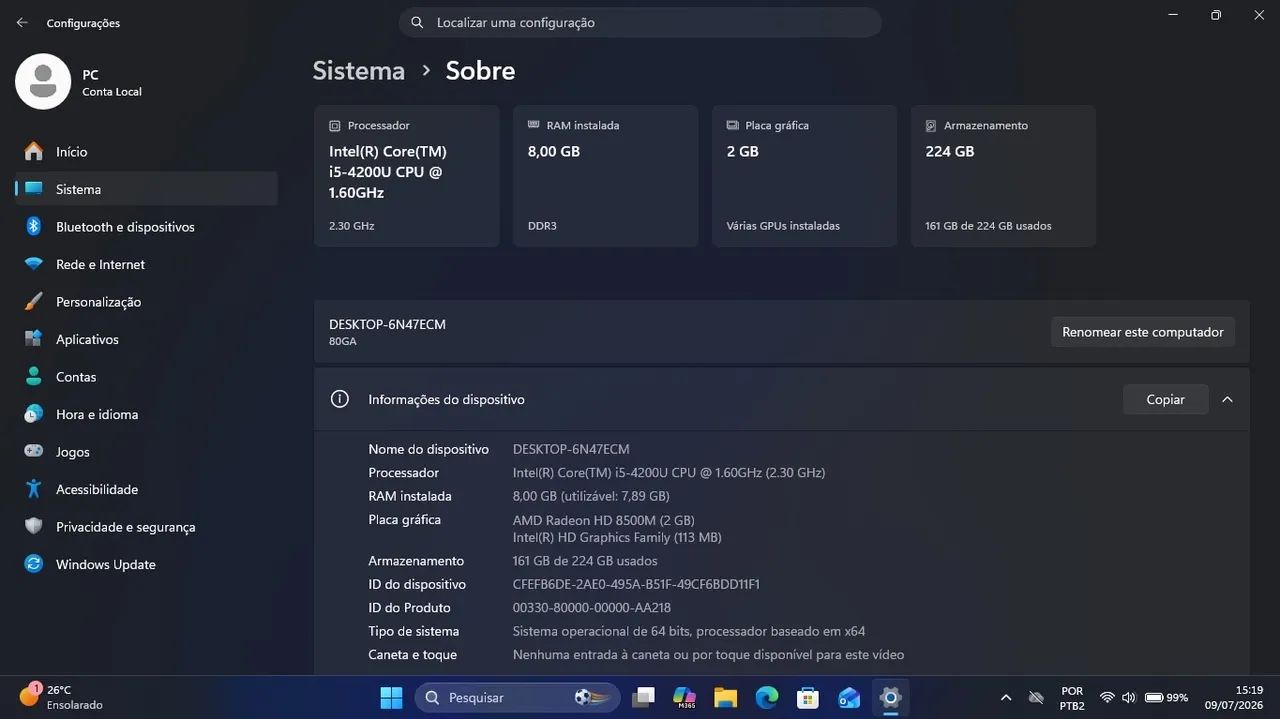Image resolution: width=1280 pixels, height=719 pixels.
Task: Open Personalização settings
Action: coord(146,301)
